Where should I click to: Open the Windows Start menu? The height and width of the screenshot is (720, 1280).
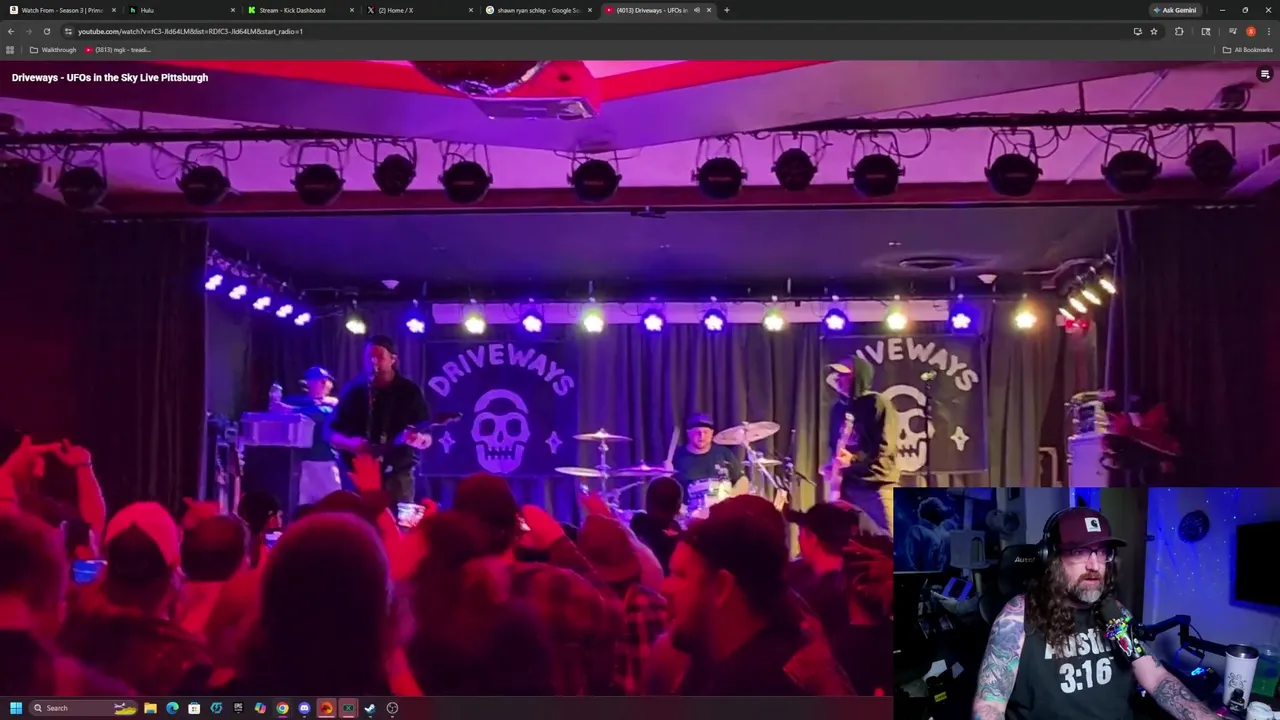pyautogui.click(x=16, y=708)
